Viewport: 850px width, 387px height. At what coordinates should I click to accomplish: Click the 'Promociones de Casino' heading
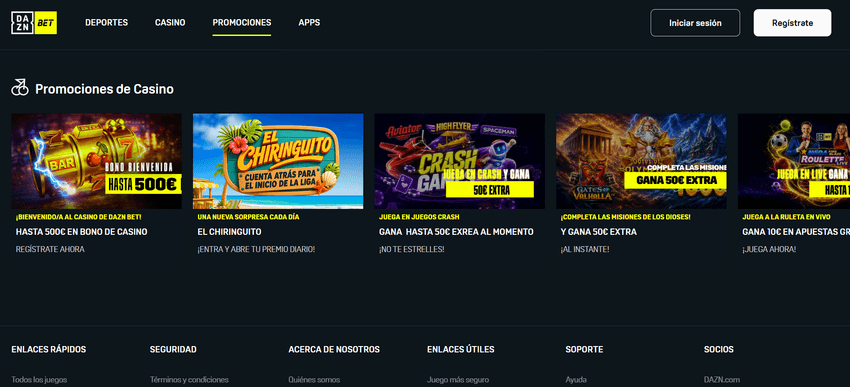click(105, 89)
